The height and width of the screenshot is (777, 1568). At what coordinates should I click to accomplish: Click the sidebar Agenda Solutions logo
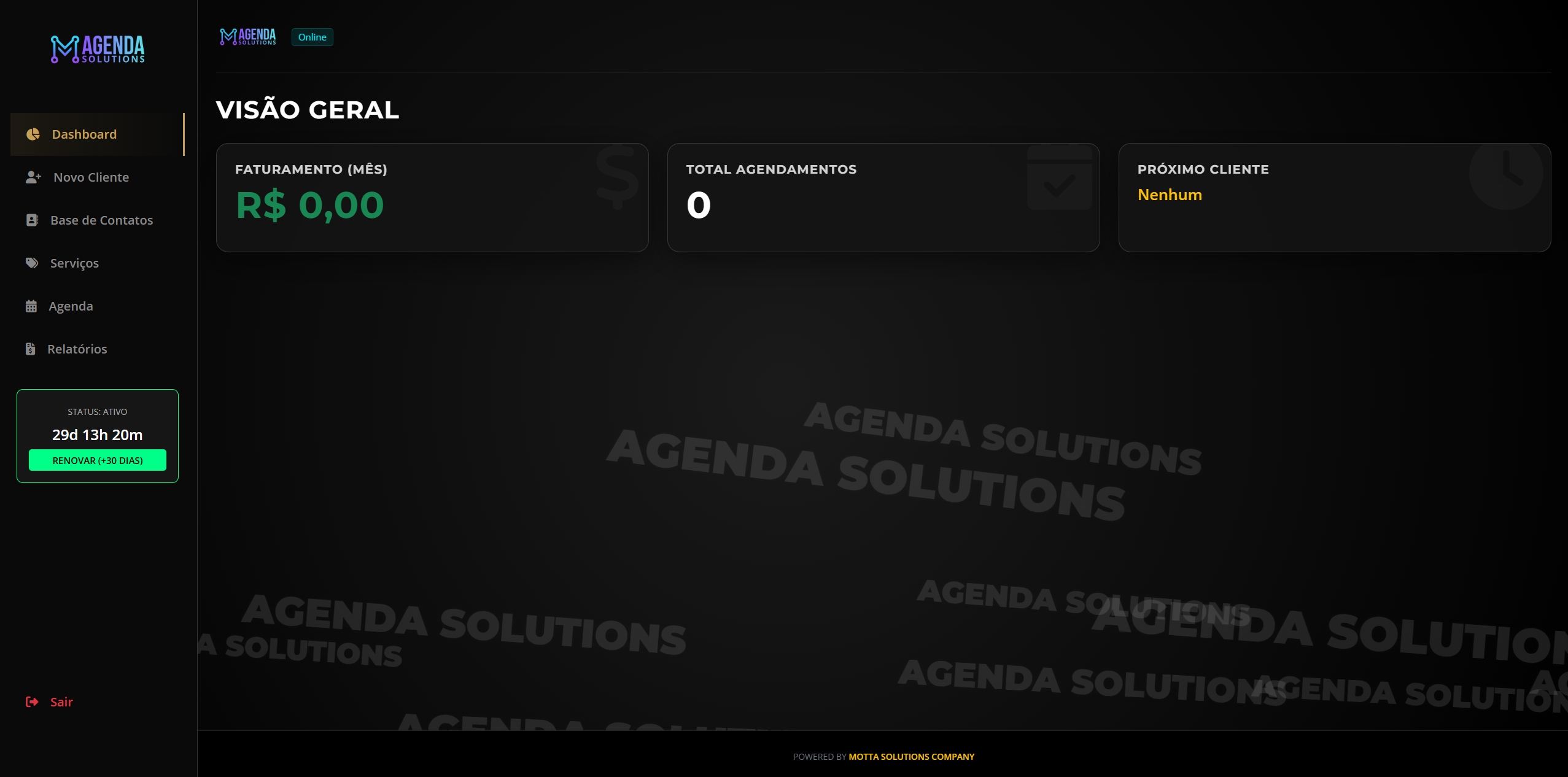98,49
